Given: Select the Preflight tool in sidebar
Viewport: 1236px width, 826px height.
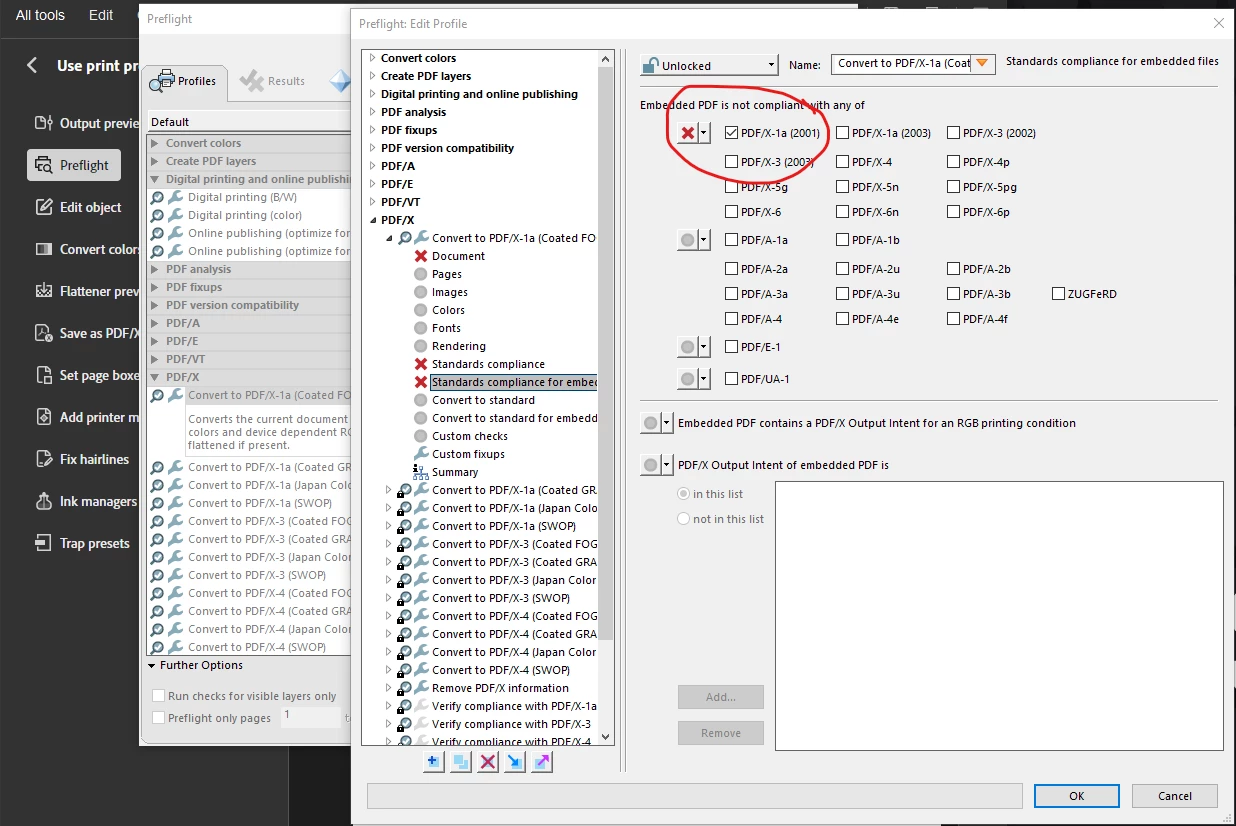Looking at the screenshot, I should pos(74,165).
